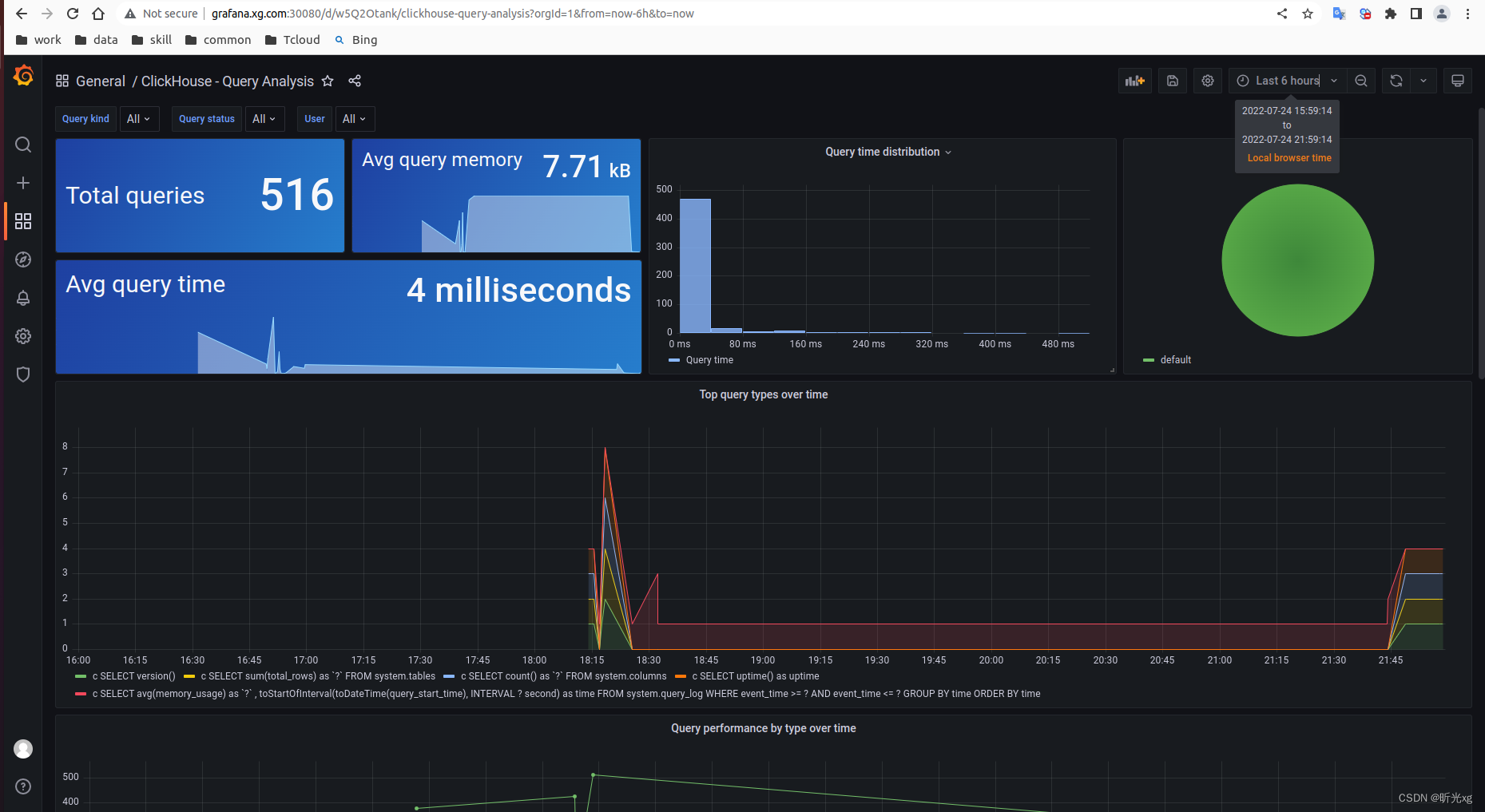Bookmark this page with the star
Image resolution: width=1485 pixels, height=812 pixels.
tap(1308, 14)
